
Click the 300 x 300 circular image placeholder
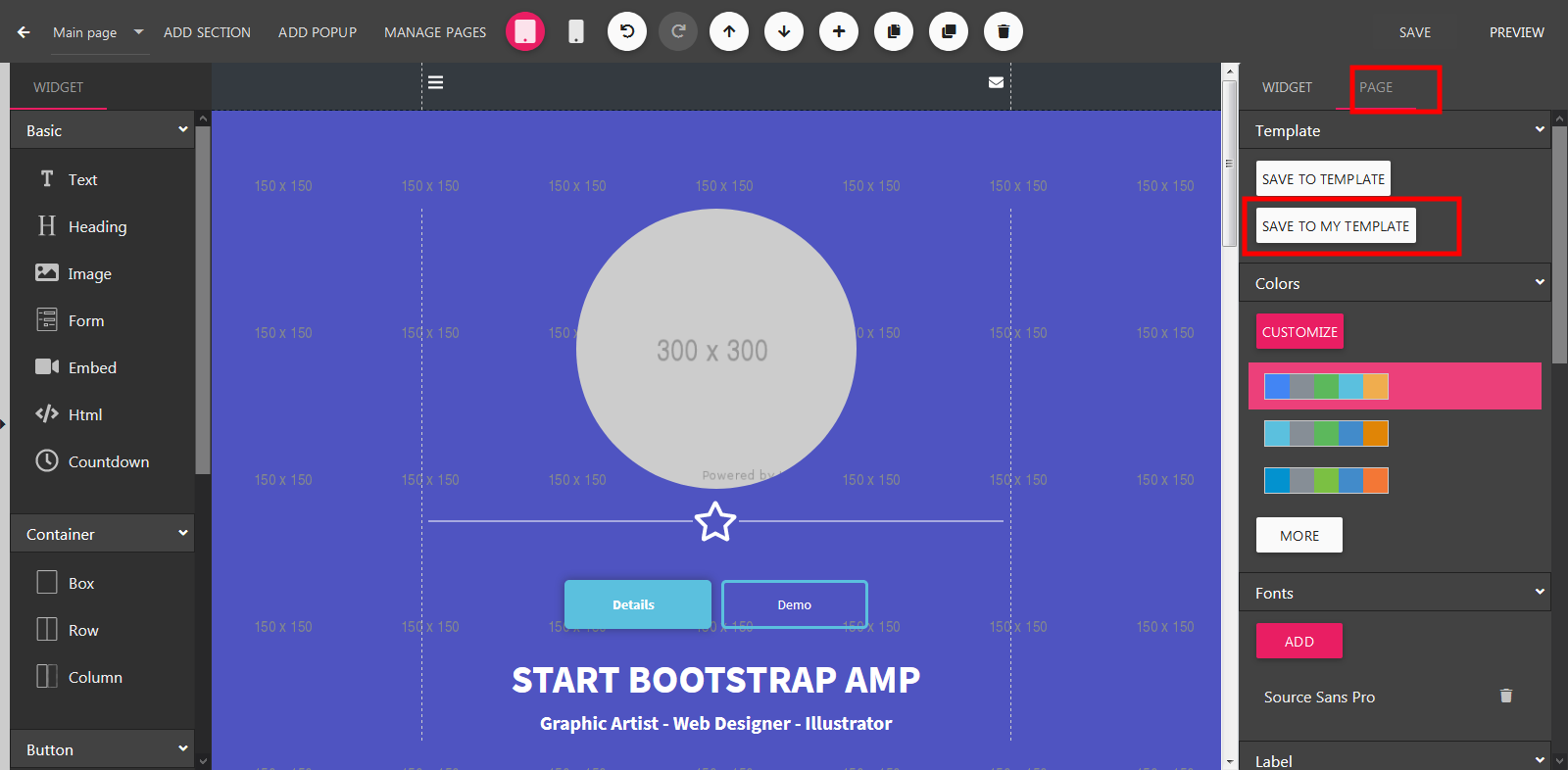pyautogui.click(x=715, y=349)
